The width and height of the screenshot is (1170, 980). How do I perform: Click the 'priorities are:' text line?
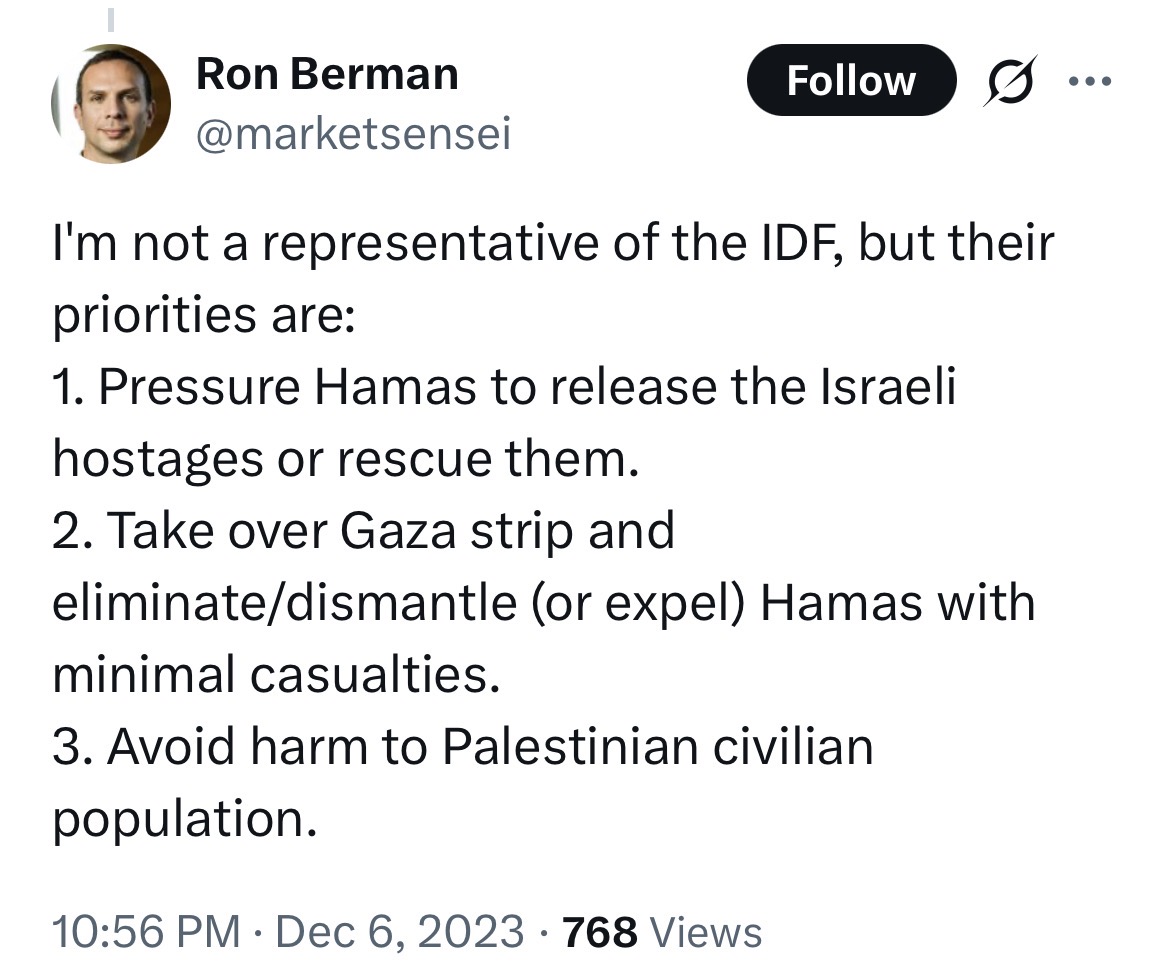(204, 315)
